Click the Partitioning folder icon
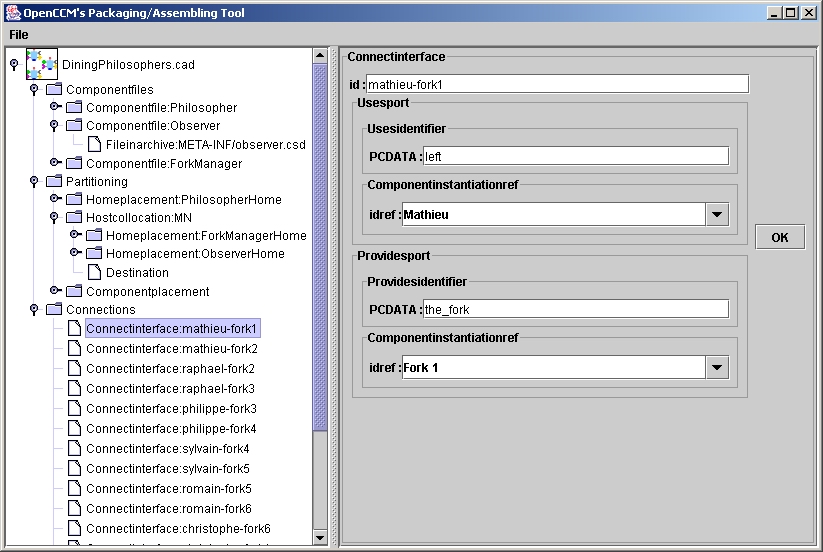 coord(54,182)
